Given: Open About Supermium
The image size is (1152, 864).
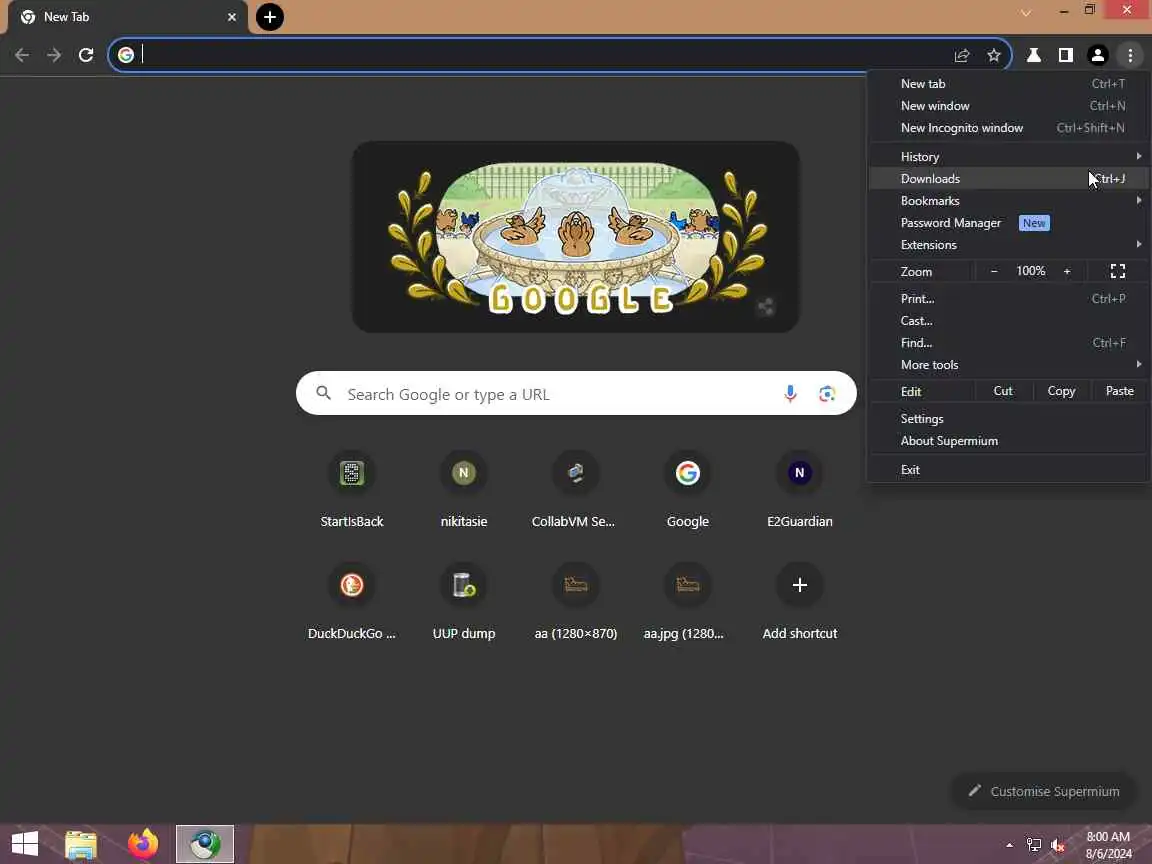Looking at the screenshot, I should click(x=1008, y=441).
